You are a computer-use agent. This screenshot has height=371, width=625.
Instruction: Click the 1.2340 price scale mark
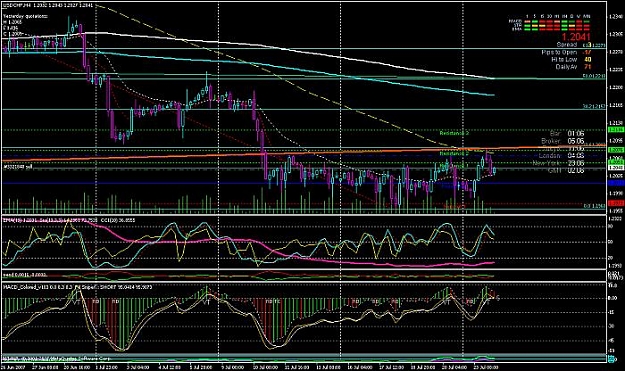[616, 16]
